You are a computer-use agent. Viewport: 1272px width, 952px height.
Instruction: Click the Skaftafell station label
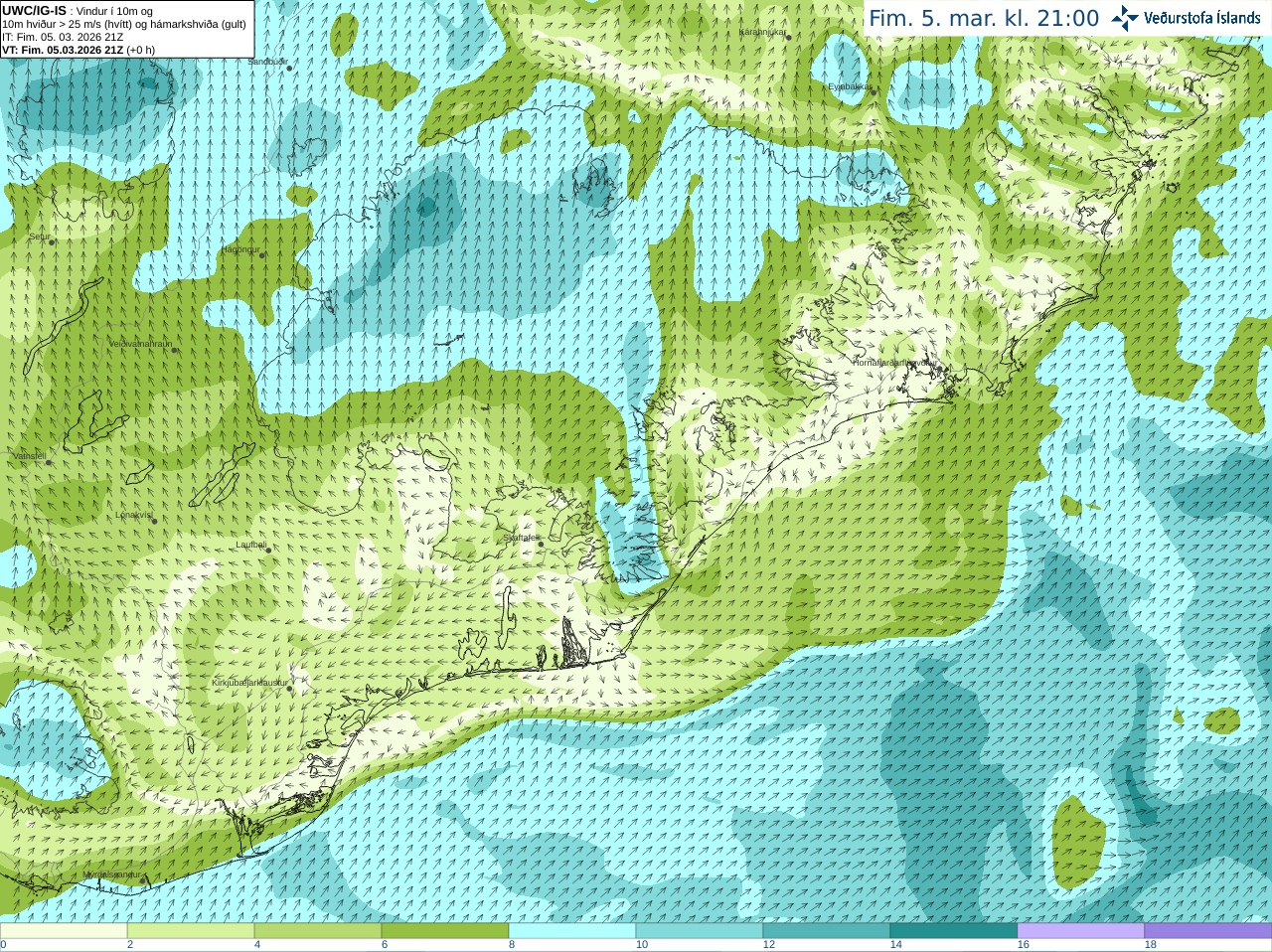click(x=520, y=538)
